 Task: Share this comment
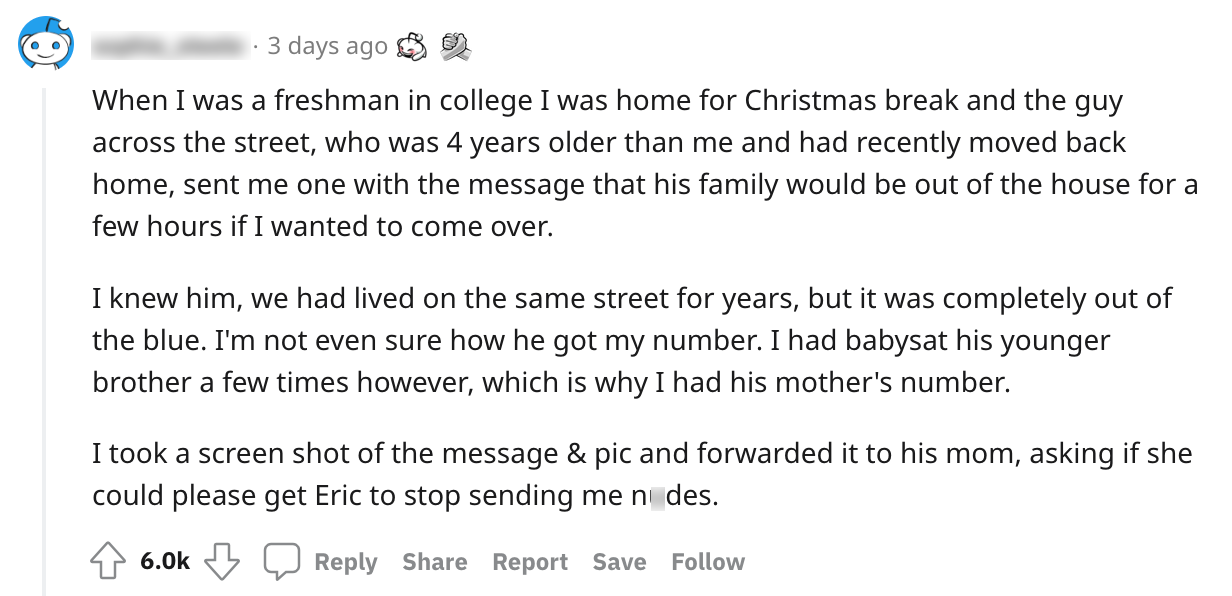pyautogui.click(x=435, y=562)
